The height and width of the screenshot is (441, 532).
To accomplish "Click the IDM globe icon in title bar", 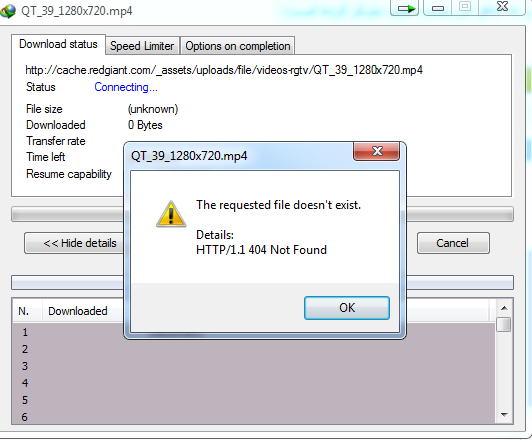I will 8,10.
